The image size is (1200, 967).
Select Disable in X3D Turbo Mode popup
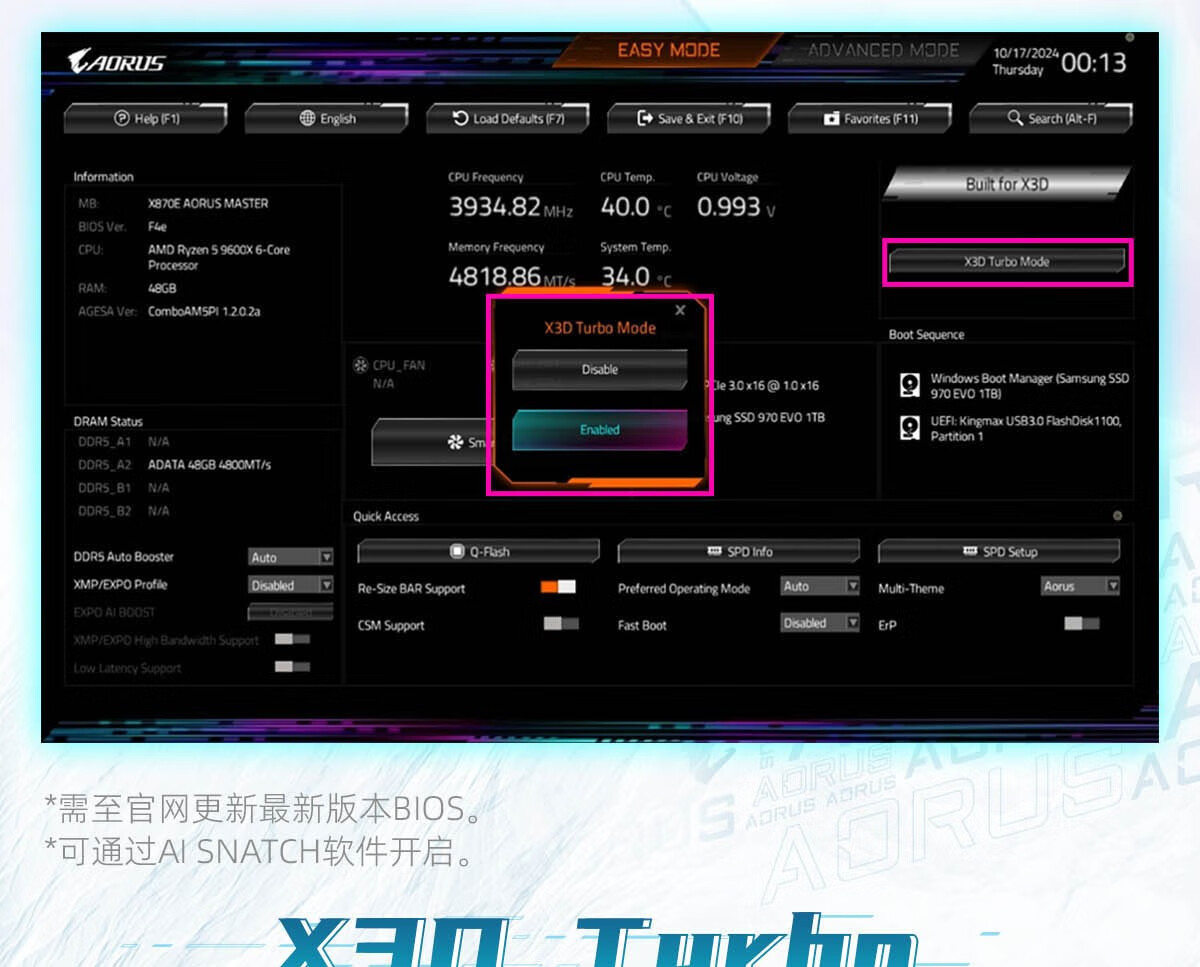(600, 369)
